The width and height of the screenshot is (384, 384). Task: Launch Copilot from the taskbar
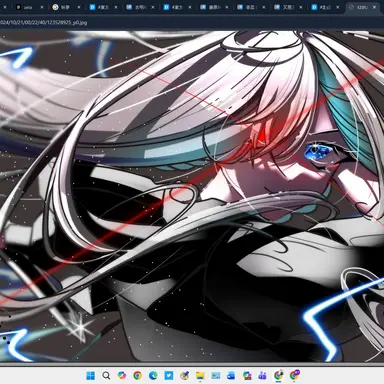coord(122,376)
